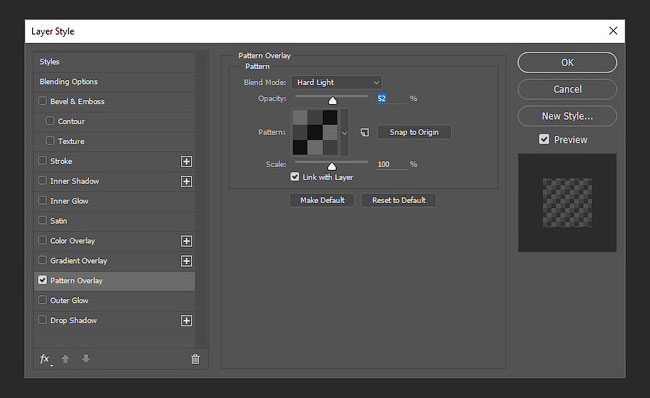
Task: Enable the Outer Glow checkbox
Action: click(x=42, y=300)
